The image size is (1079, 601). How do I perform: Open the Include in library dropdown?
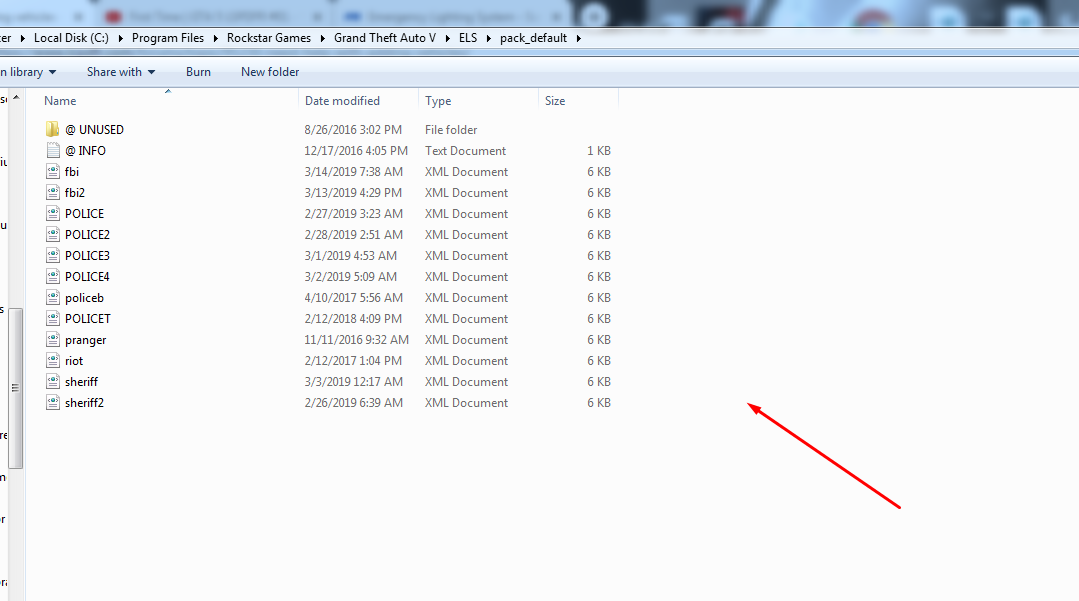click(28, 72)
